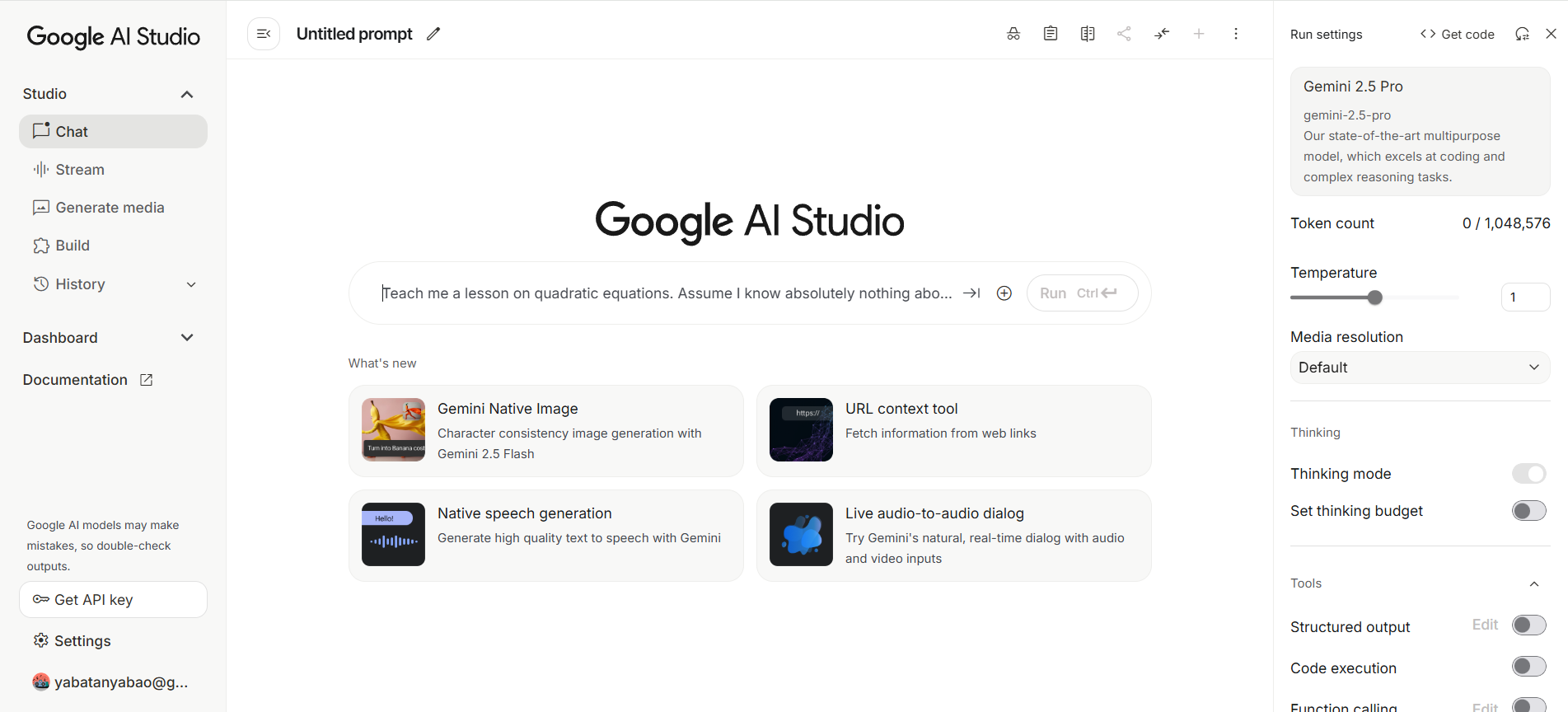Viewport: 1568px width, 712px height.
Task: Edit the Untitled prompt title pencil icon
Action: pyautogui.click(x=433, y=34)
